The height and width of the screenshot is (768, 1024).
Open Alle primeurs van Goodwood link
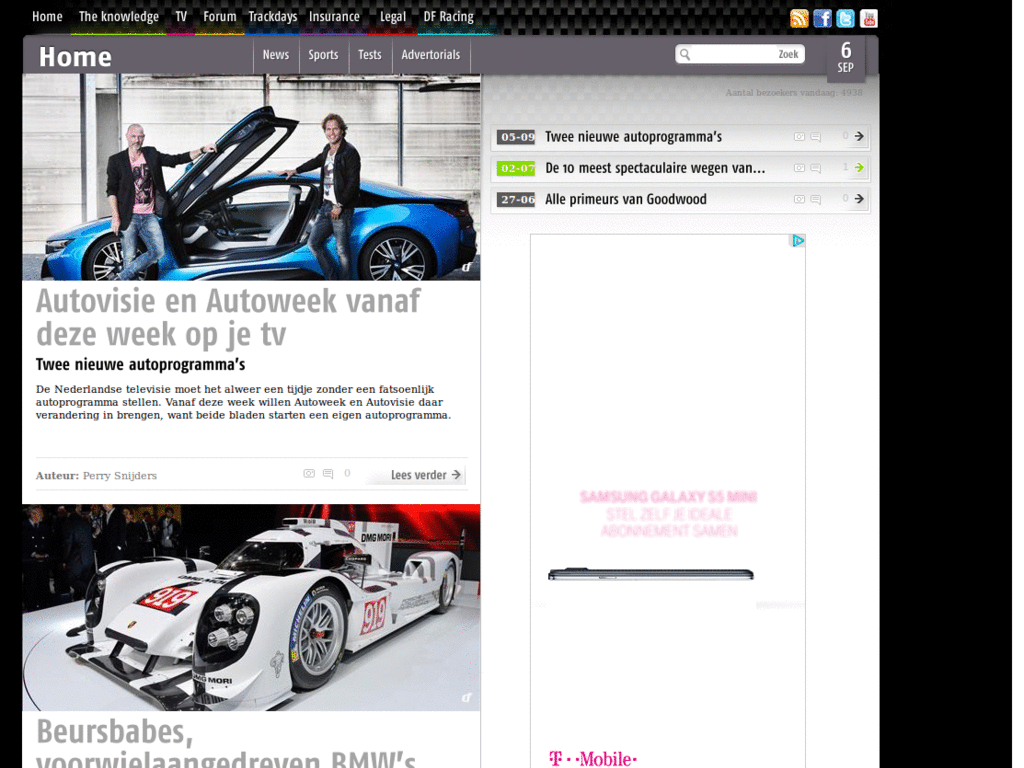626,199
